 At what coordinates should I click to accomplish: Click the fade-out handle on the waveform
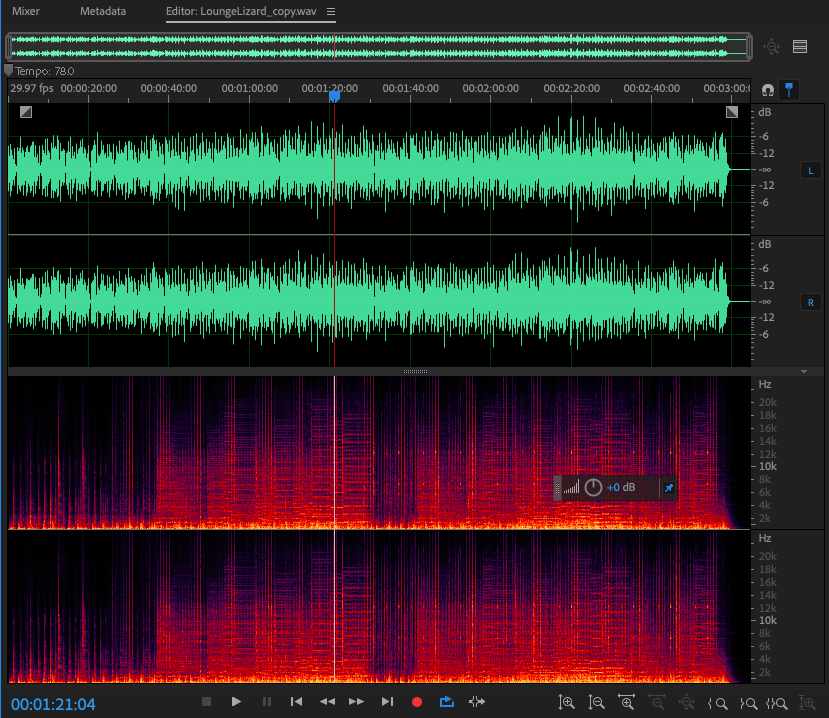click(732, 112)
